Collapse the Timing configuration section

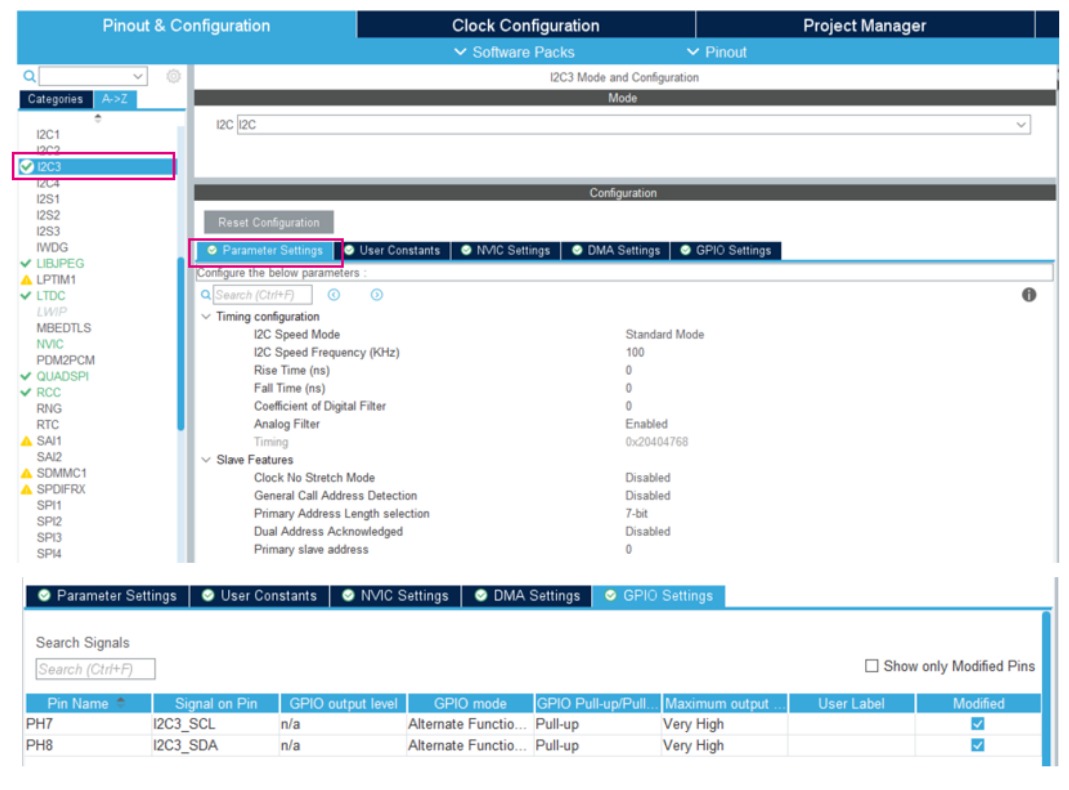pos(206,316)
